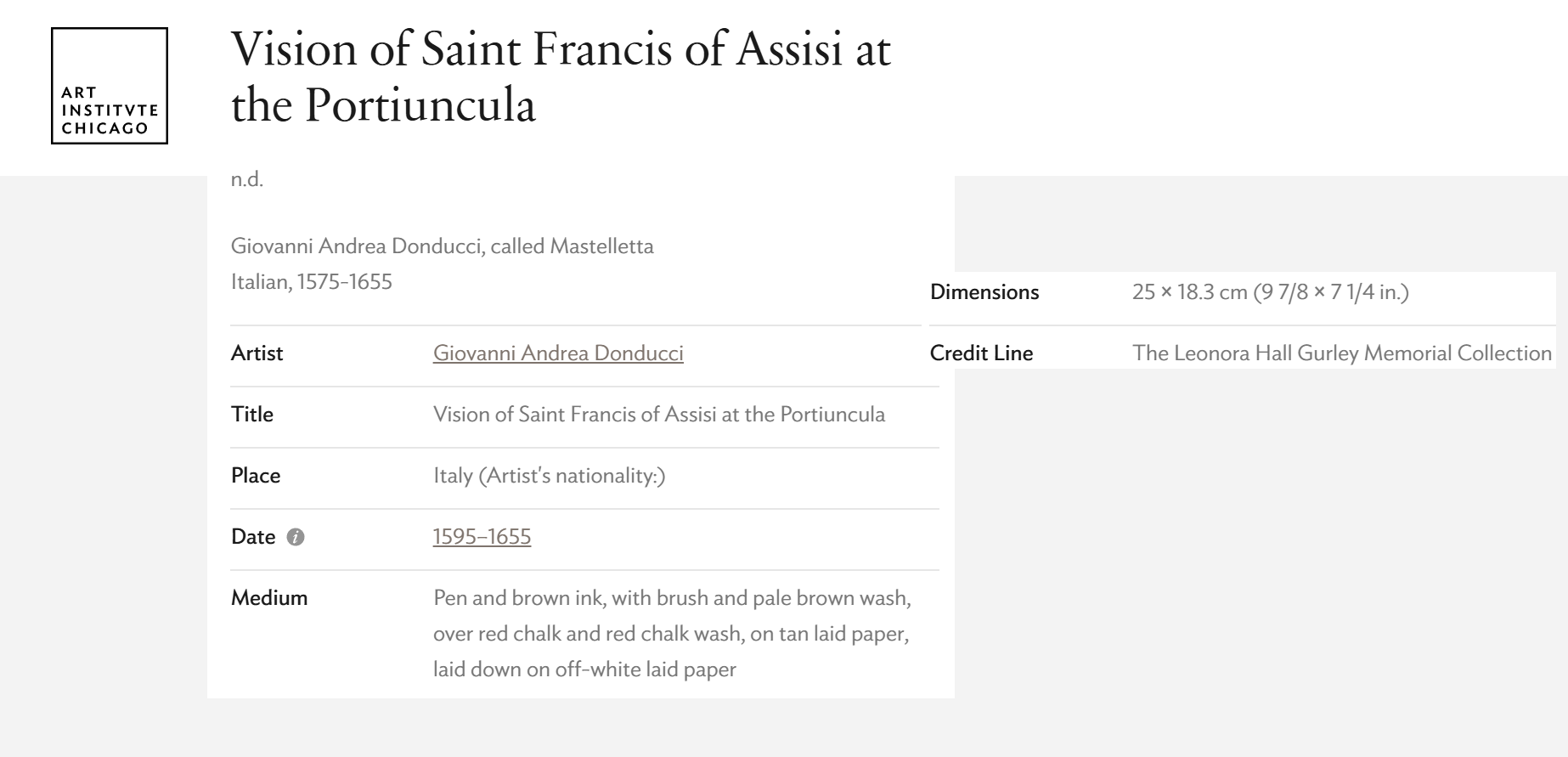Click the Title row label

[252, 415]
